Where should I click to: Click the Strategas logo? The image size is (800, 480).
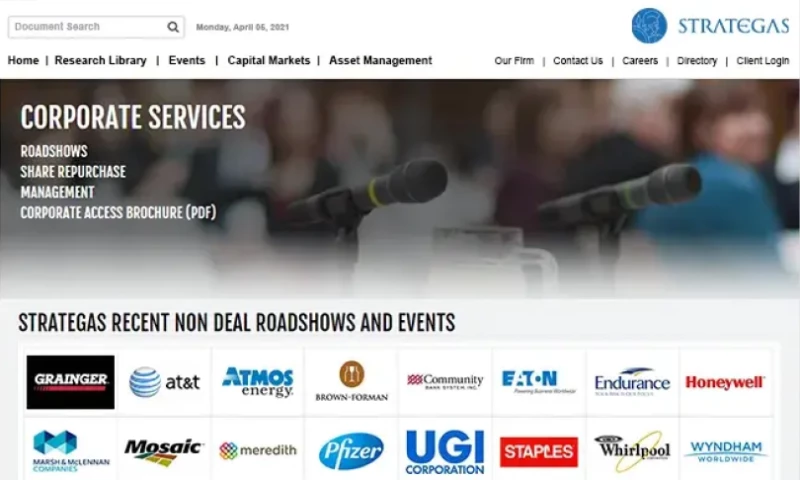[x=710, y=26]
